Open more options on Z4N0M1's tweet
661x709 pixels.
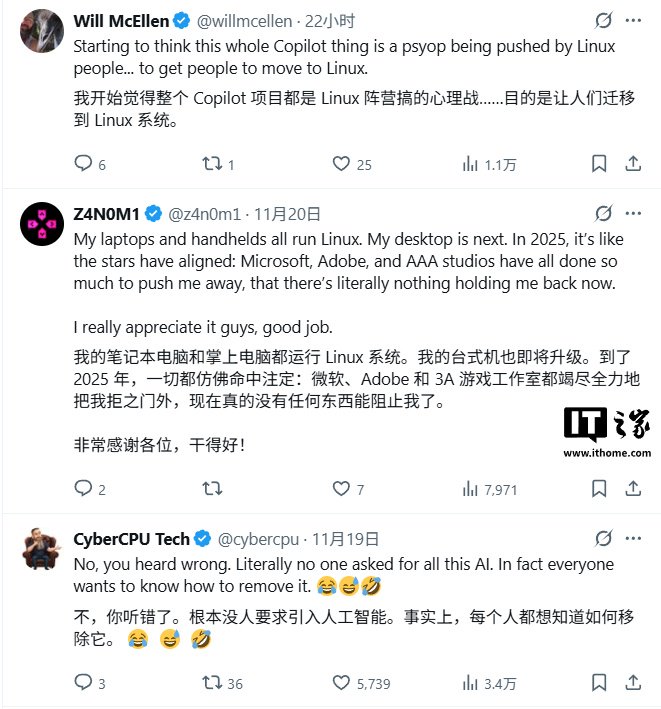[x=633, y=213]
